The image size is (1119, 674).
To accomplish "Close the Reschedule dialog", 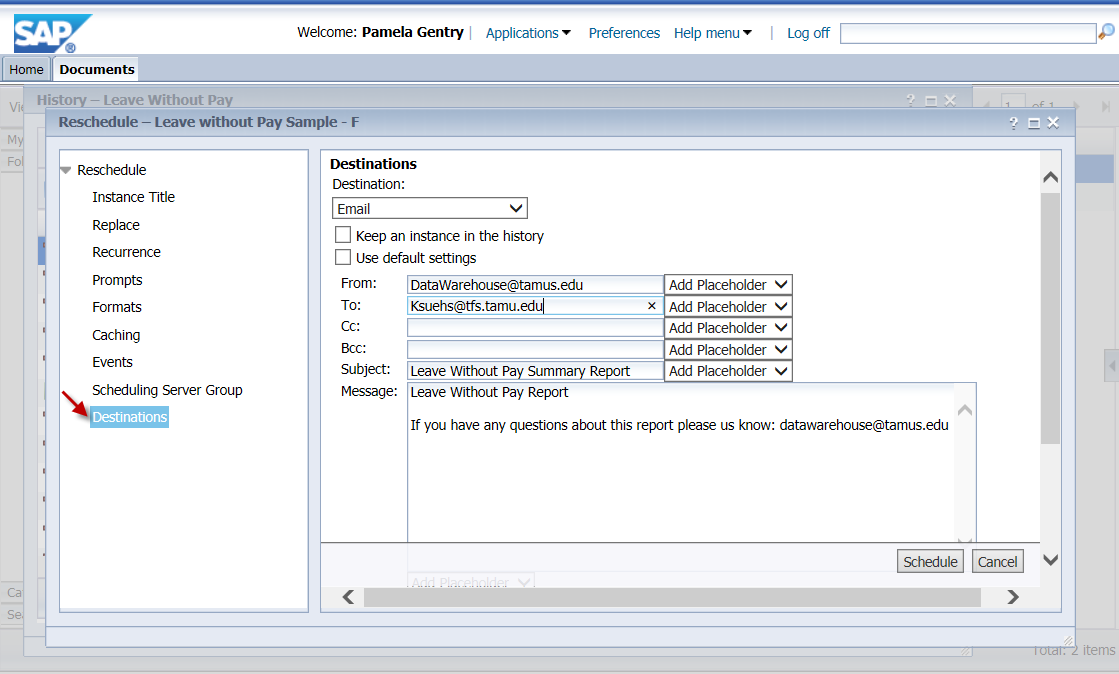I will click(1053, 123).
